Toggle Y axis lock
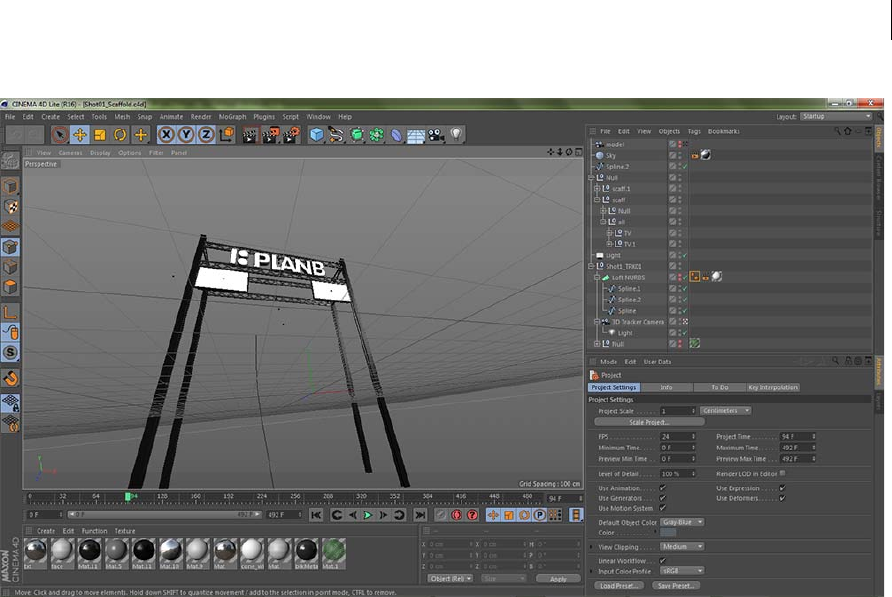This screenshot has height=597, width=892. click(186, 135)
